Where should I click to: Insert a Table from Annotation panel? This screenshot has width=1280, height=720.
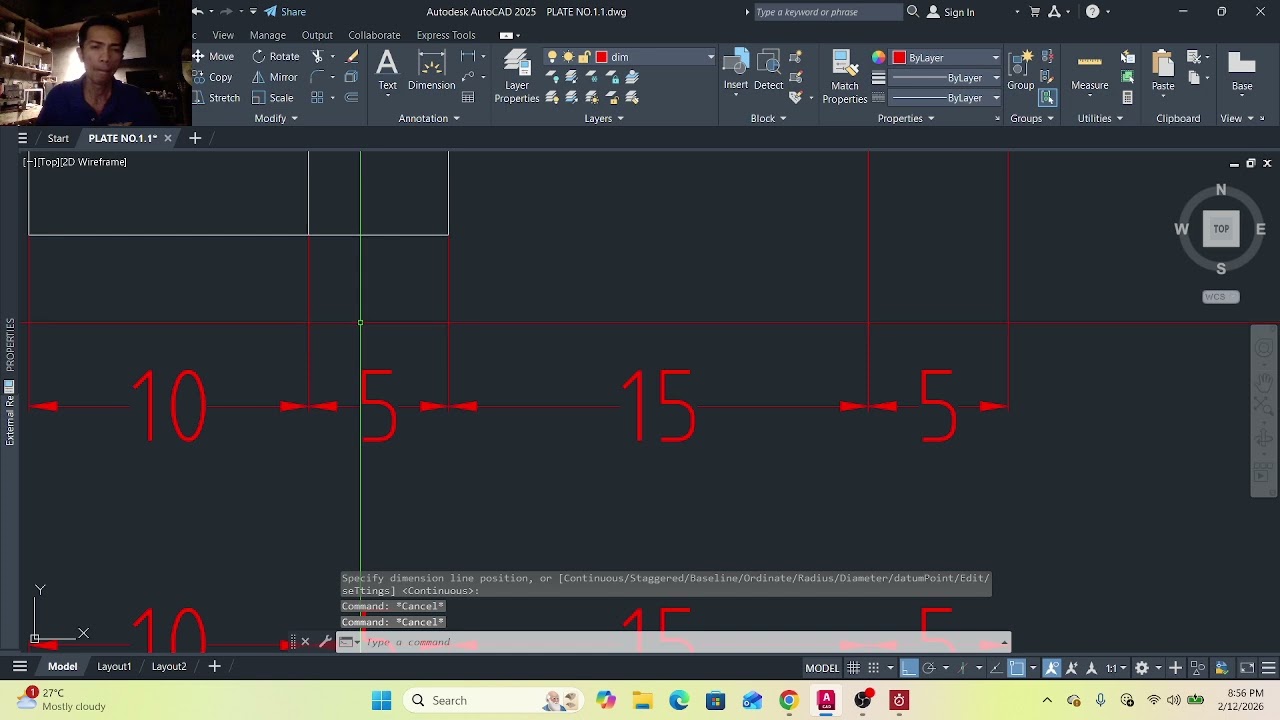[x=467, y=98]
